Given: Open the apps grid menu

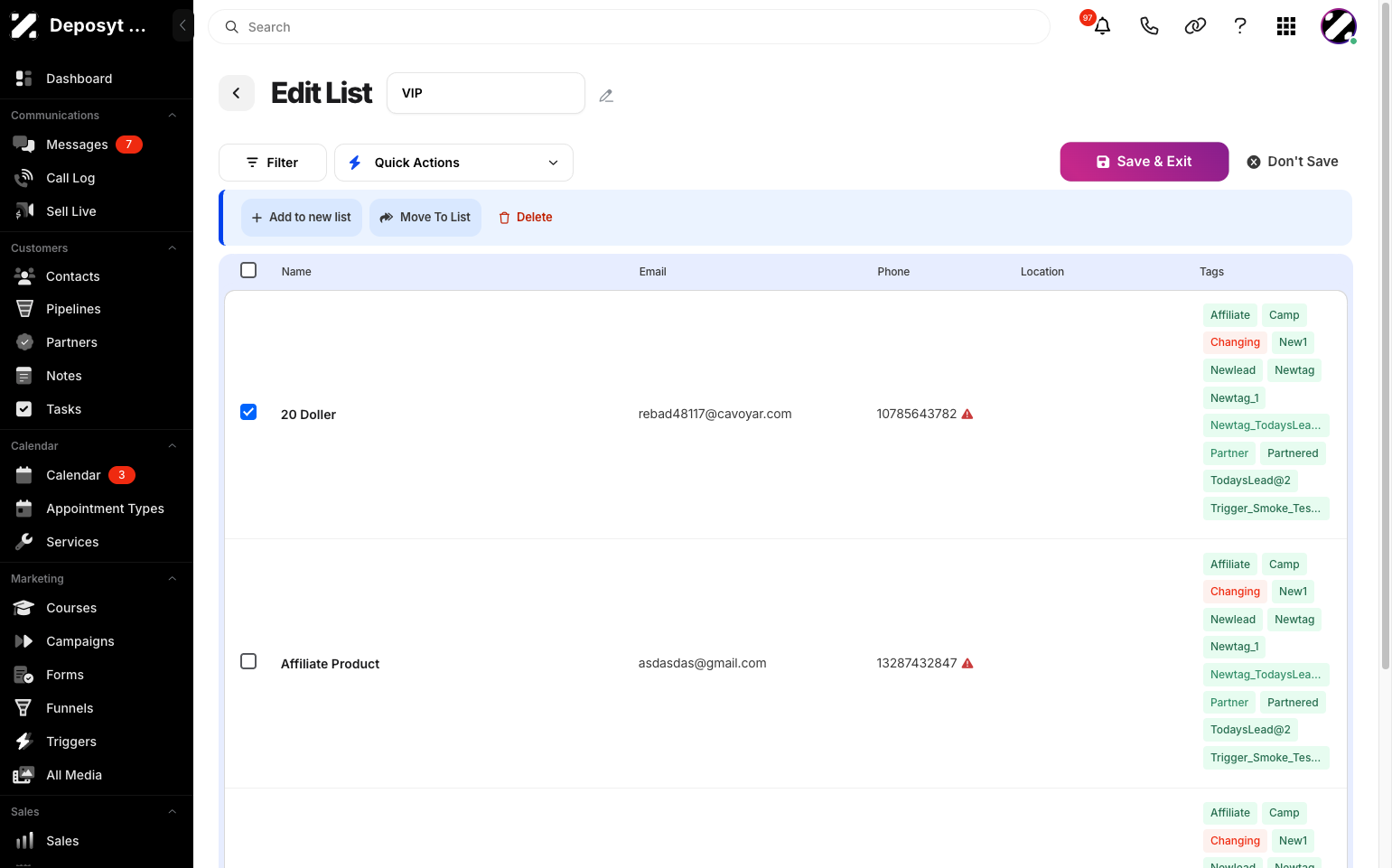Looking at the screenshot, I should tap(1286, 26).
